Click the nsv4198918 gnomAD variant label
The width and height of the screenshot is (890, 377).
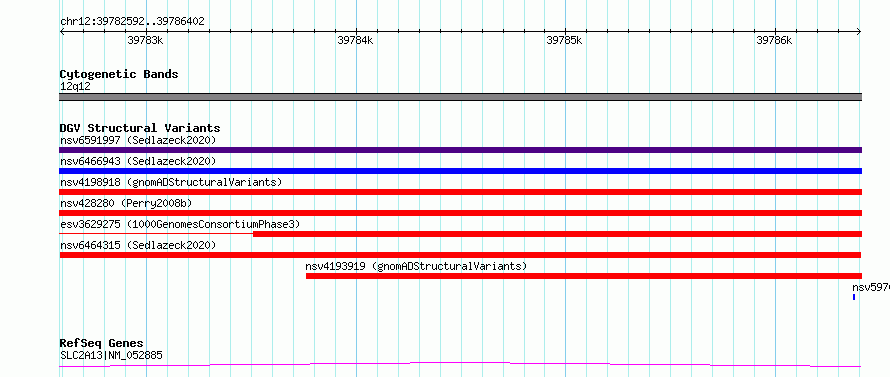171,182
